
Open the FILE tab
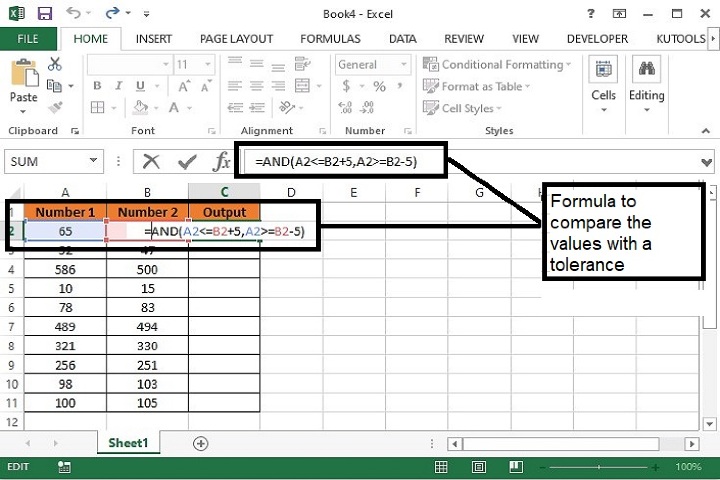[28, 39]
